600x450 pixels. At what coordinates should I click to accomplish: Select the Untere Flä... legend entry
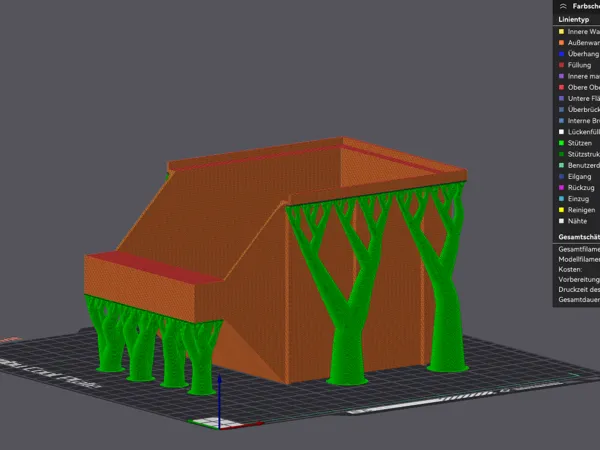tap(579, 98)
